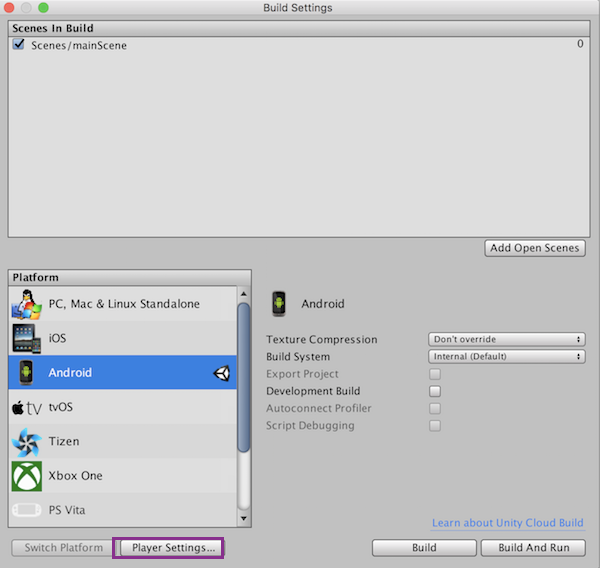
Task: Click the Add Open Scenes button
Action: click(535, 248)
